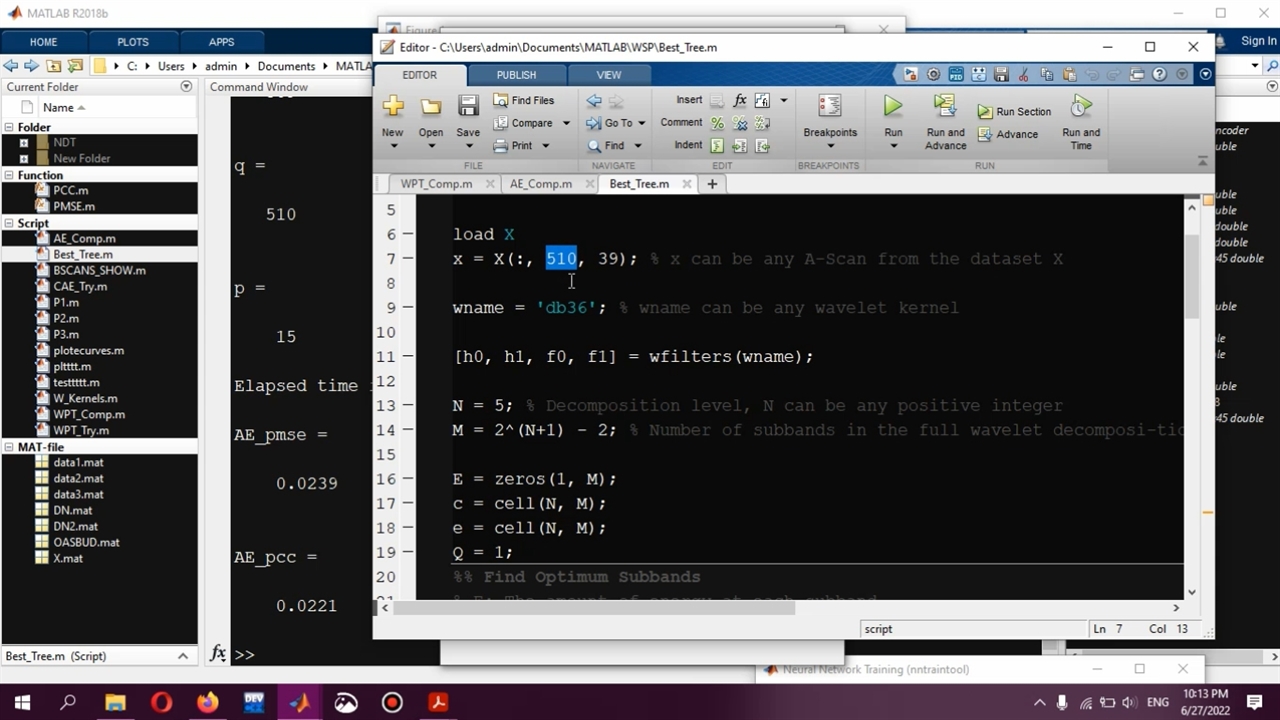Screen dimensions: 1280x720
Task: Click the Comment percent icon
Action: tap(717, 123)
